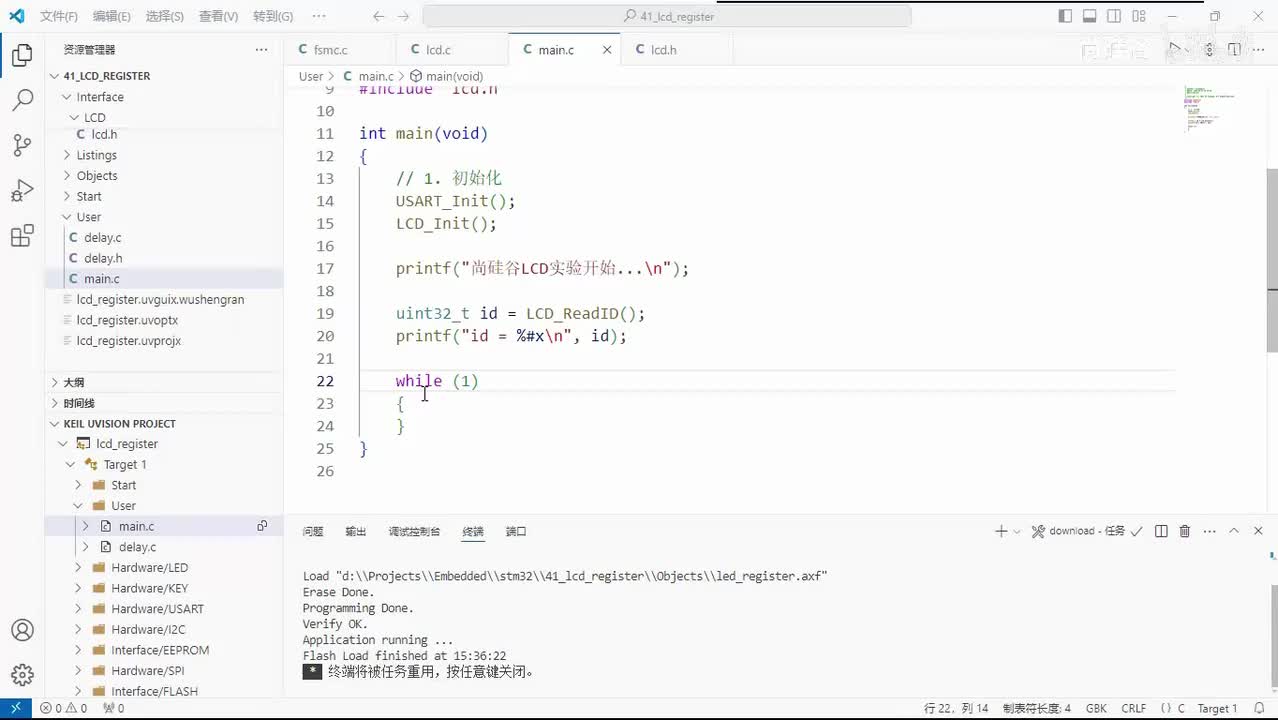Image resolution: width=1278 pixels, height=720 pixels.
Task: Open the 编辑(E) menu
Action: tap(111, 16)
